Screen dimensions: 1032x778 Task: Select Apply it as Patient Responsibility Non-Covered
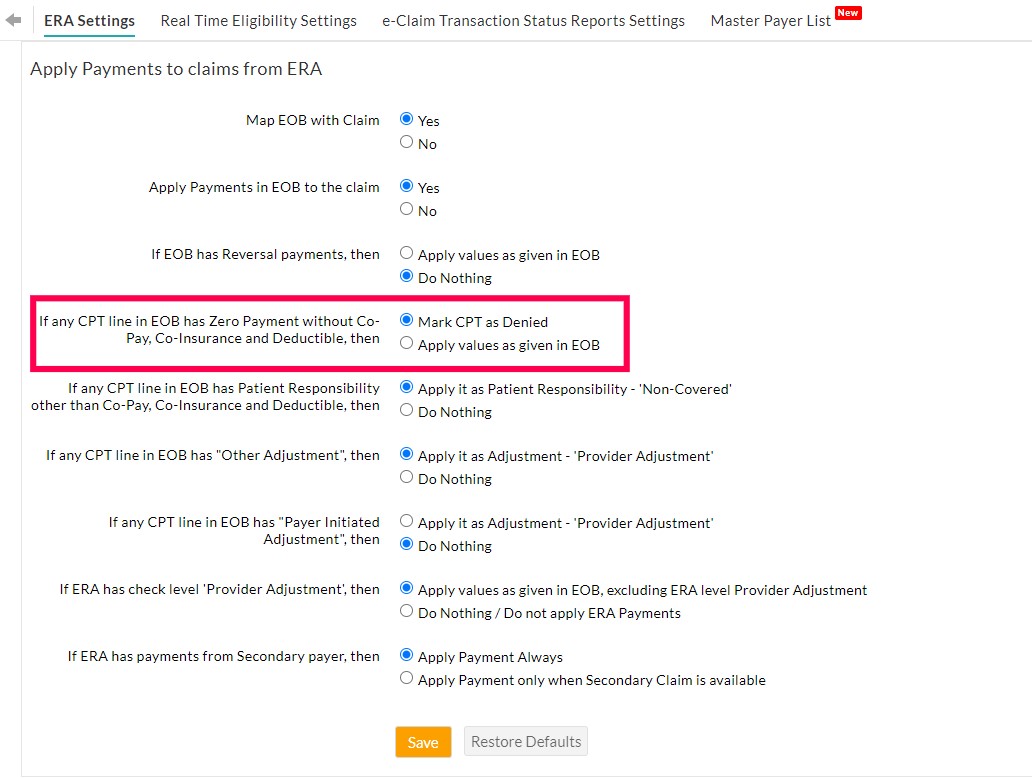click(x=406, y=387)
